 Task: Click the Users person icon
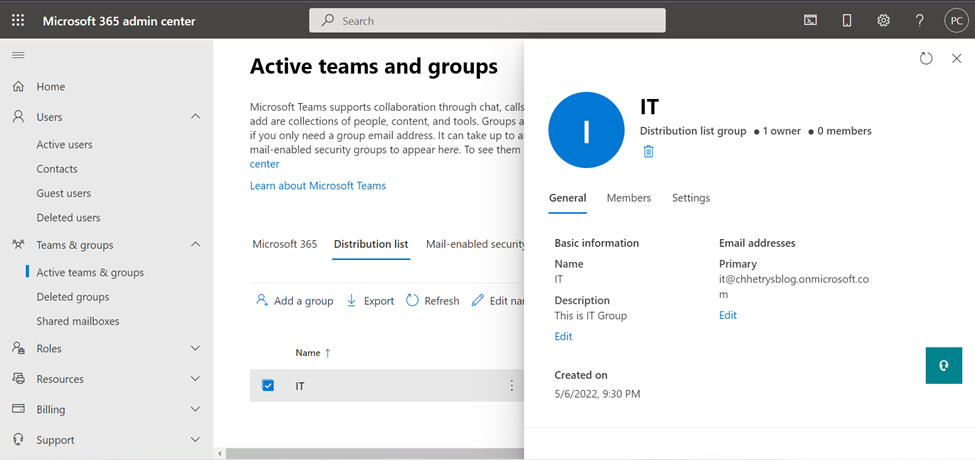(19, 117)
